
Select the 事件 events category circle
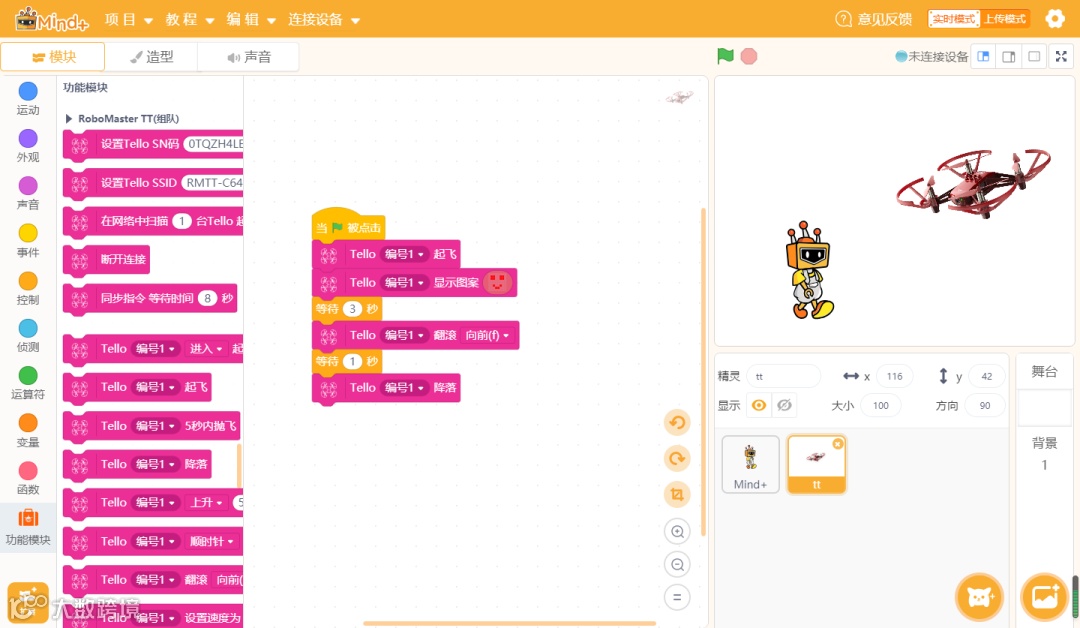point(28,233)
